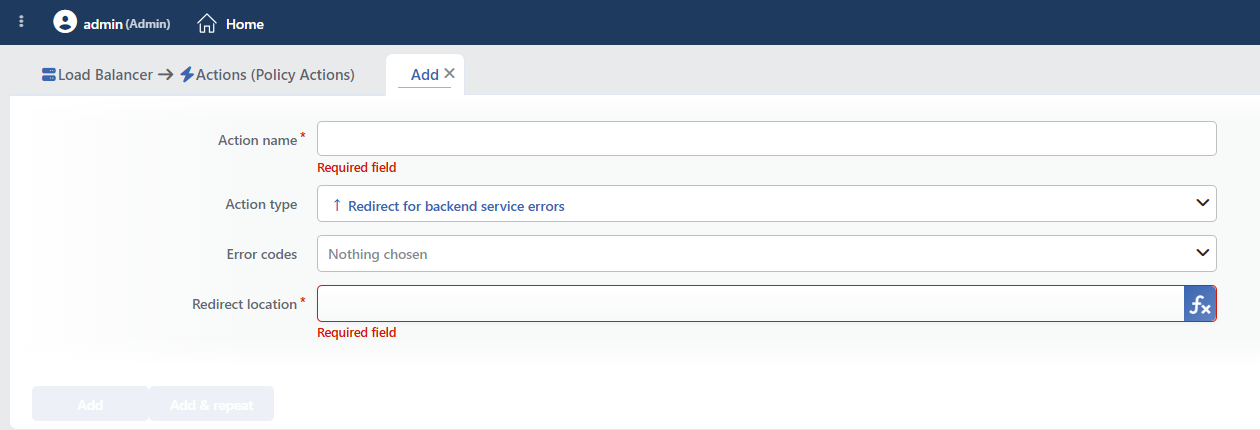
Task: Click the Actions lightning bolt icon
Action: [x=187, y=74]
